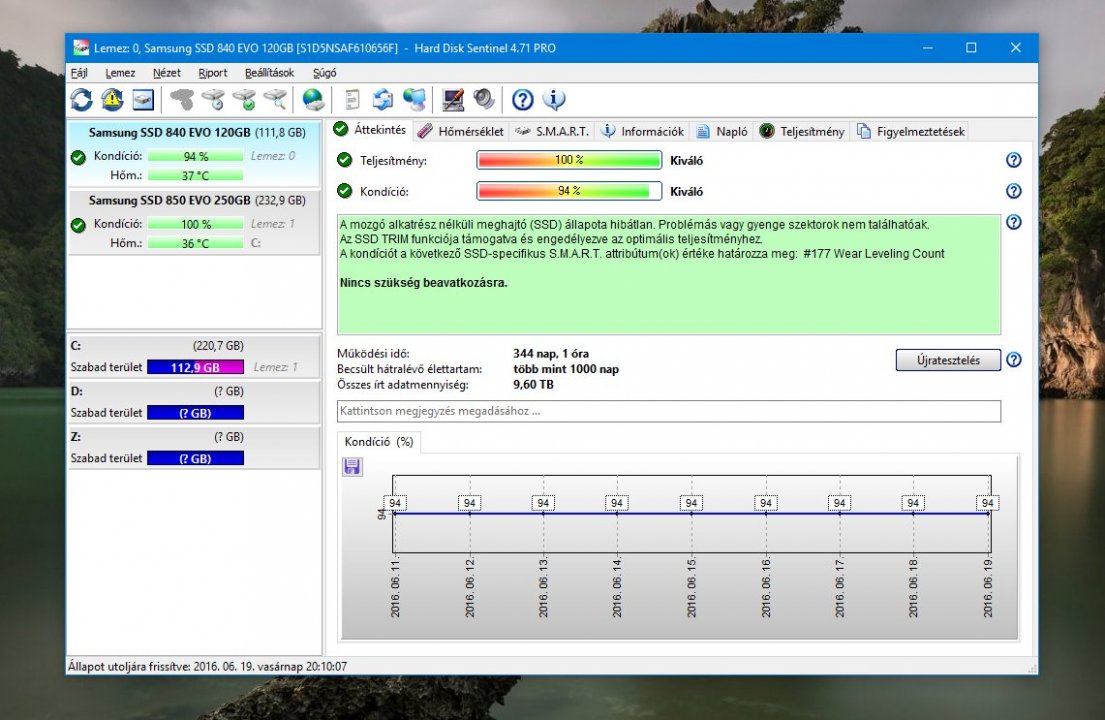Click the help question mark toolbar icon
Viewport: 1105px width, 720px height.
pos(522,99)
